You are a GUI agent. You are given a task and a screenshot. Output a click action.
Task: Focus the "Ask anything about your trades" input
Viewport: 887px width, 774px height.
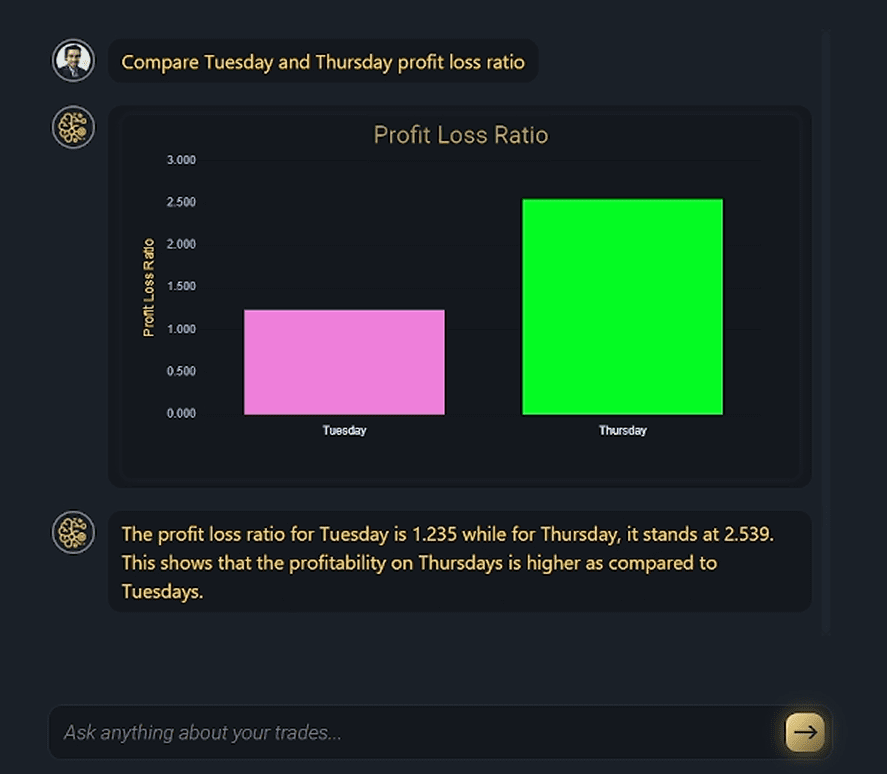[410, 732]
